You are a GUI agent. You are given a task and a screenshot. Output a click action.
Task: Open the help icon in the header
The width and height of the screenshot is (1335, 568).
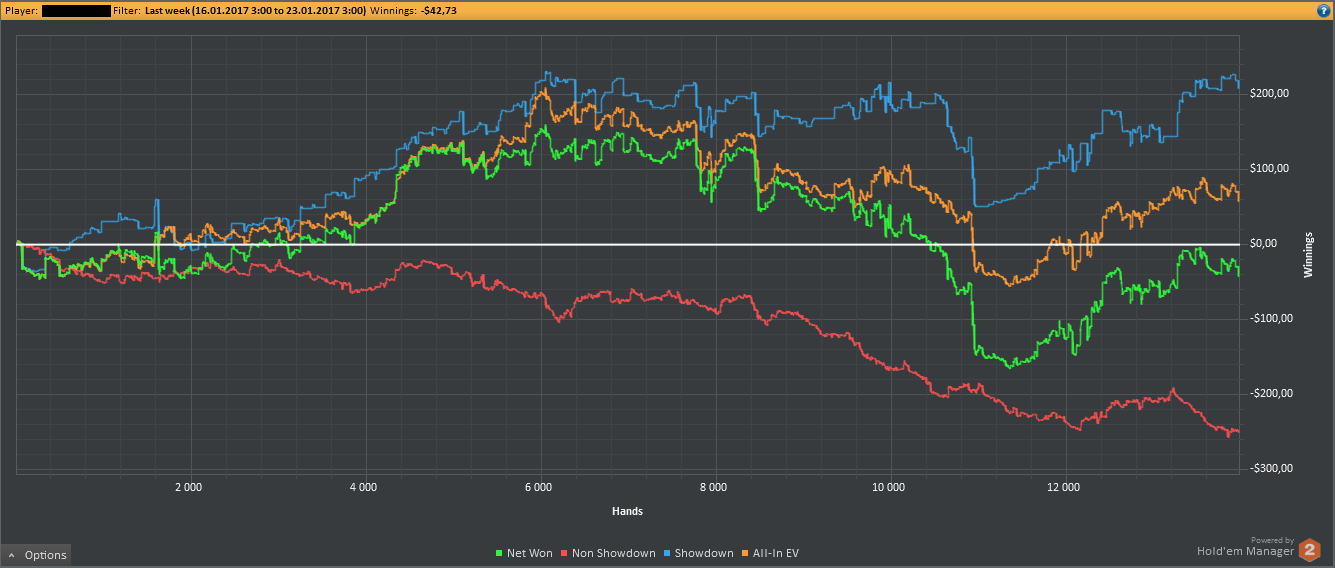pos(1323,10)
